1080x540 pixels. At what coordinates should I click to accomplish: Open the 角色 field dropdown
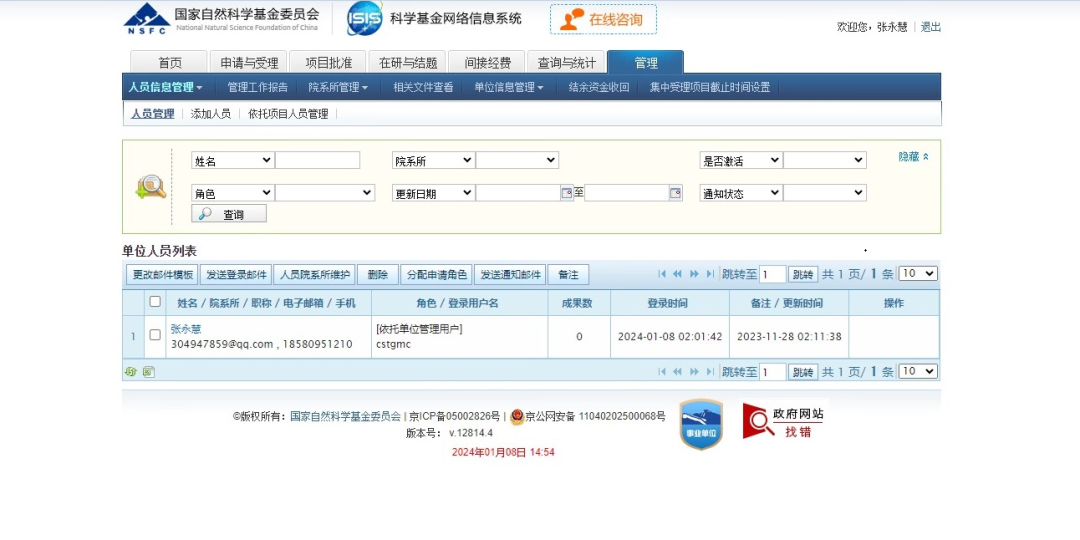[232, 194]
